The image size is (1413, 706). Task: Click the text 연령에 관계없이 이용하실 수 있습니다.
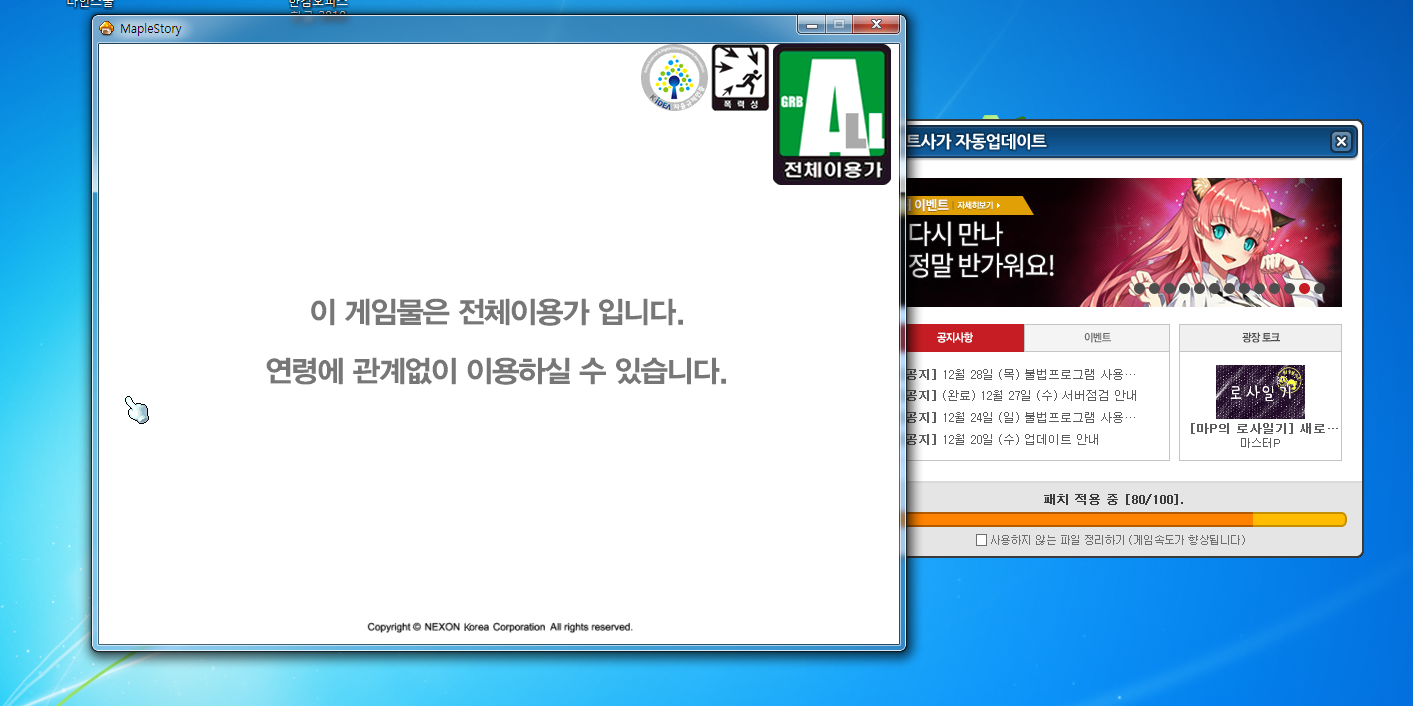(x=496, y=371)
